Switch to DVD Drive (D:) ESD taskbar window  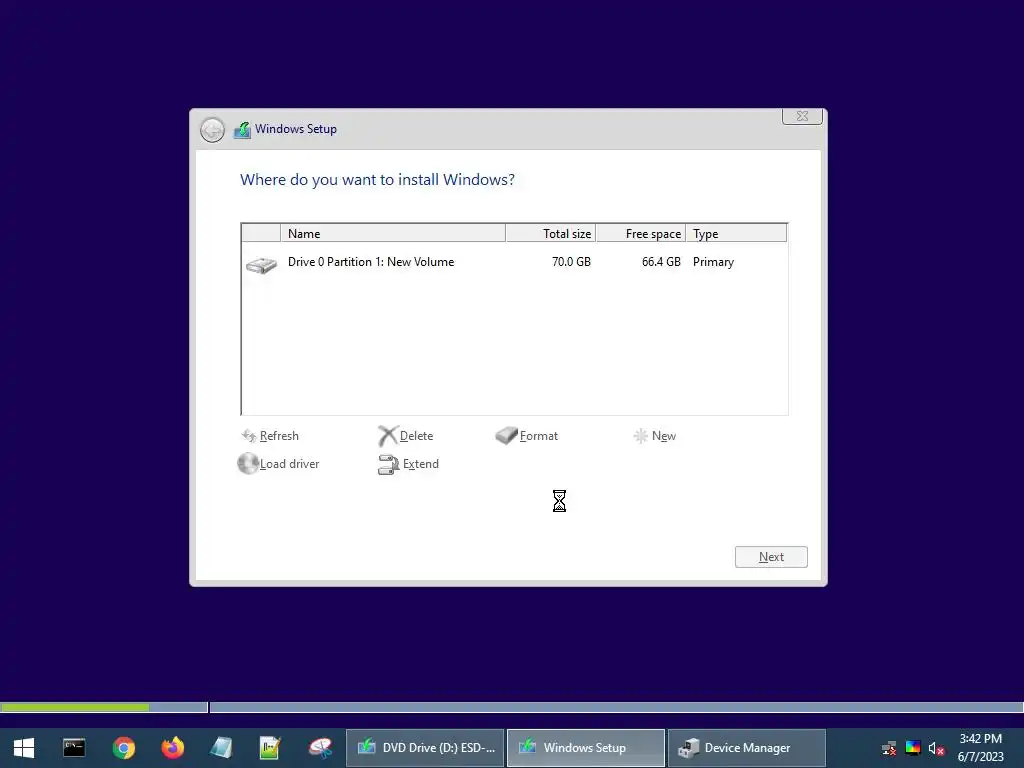[425, 748]
